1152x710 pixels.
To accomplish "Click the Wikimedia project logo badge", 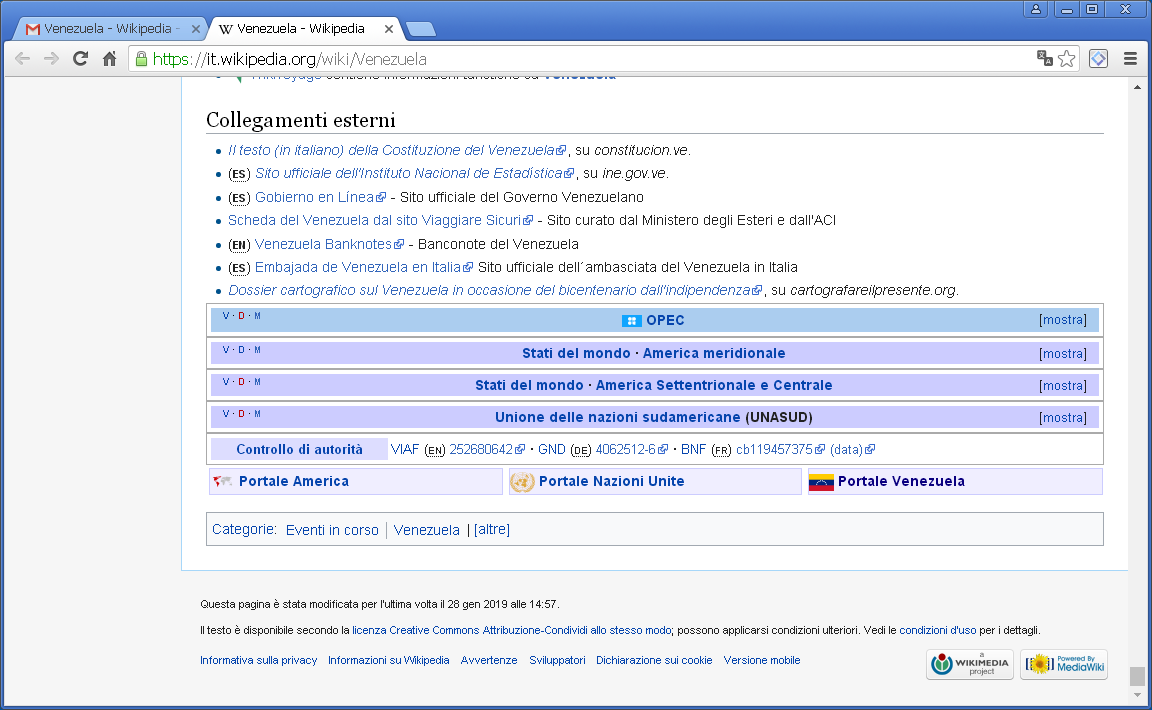I will click(x=969, y=664).
